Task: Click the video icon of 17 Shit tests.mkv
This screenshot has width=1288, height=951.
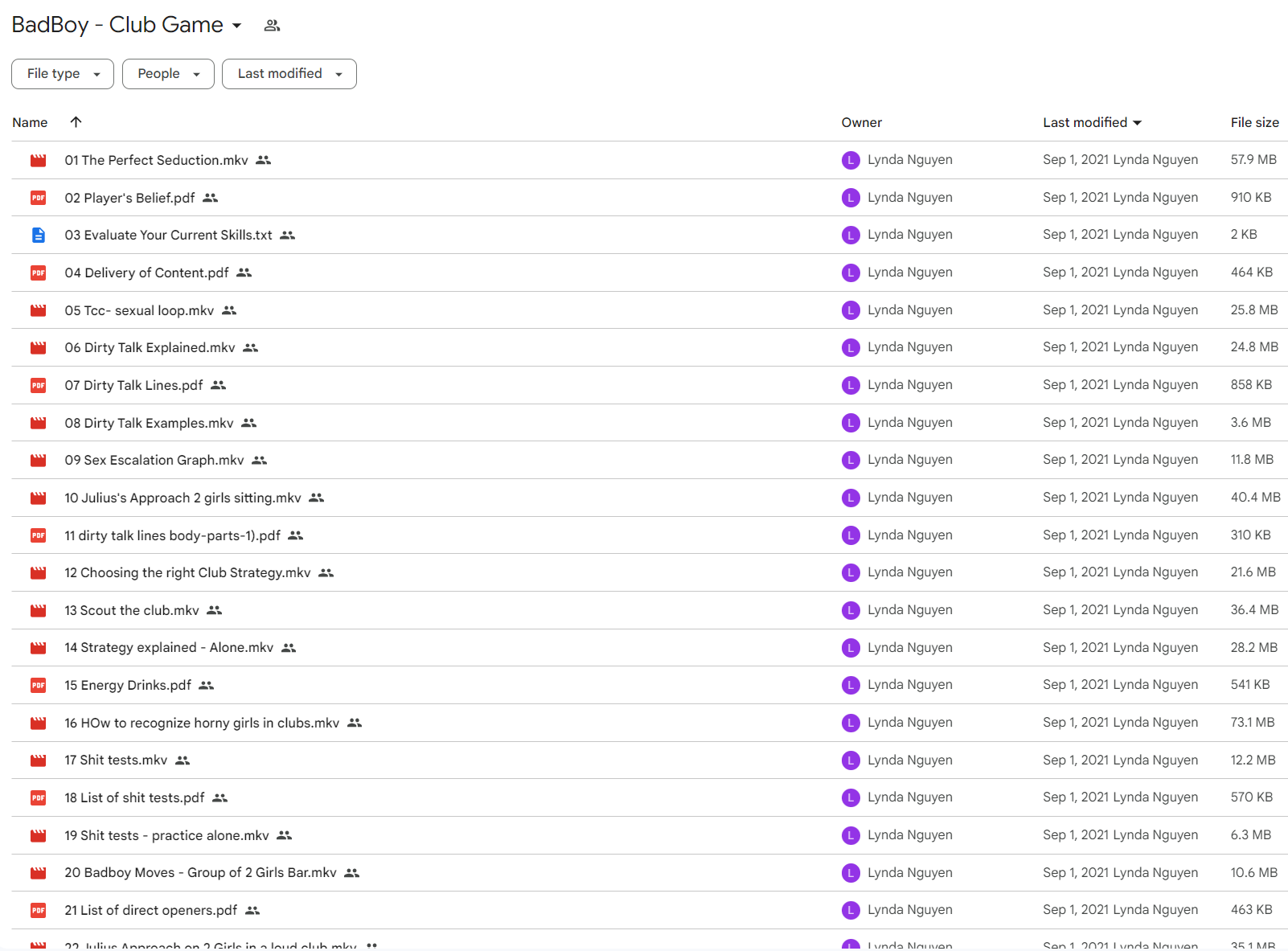Action: tap(38, 760)
